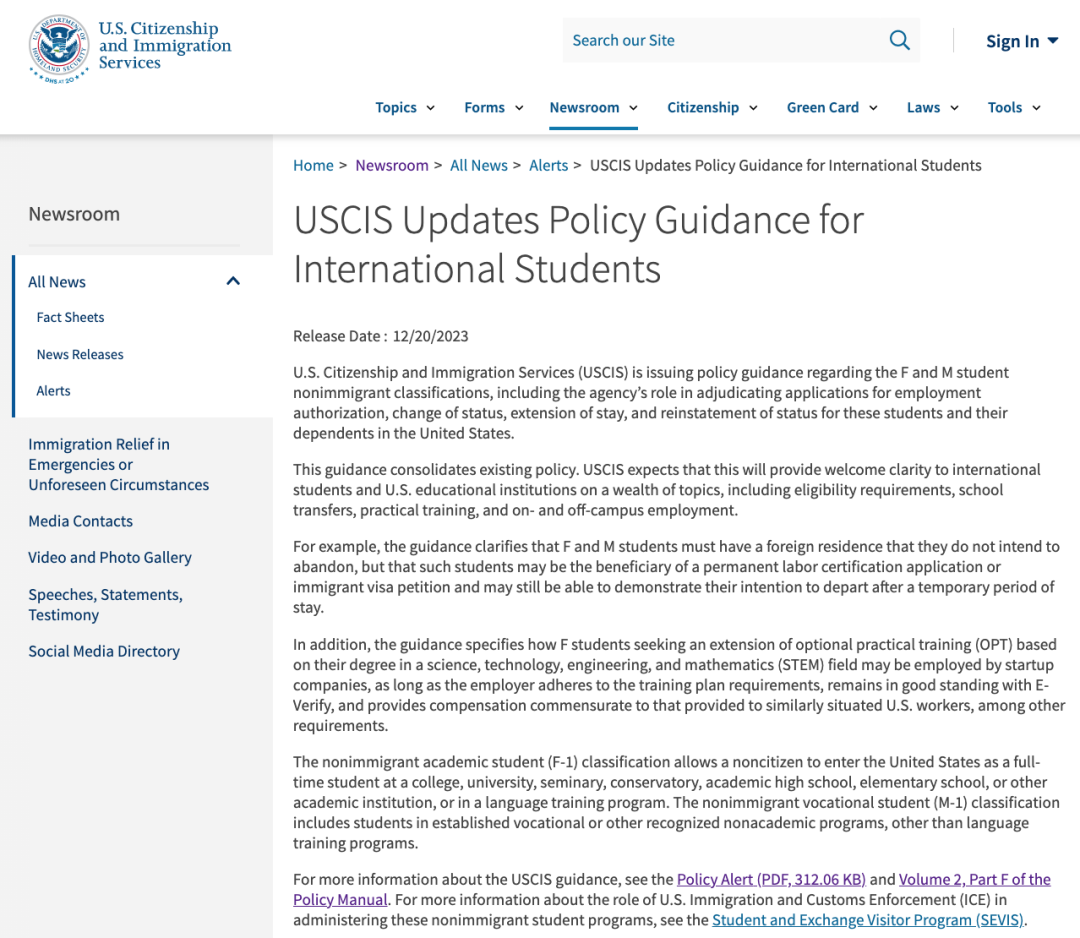Open Social Media Directory link
The height and width of the screenshot is (938, 1080).
pos(104,652)
